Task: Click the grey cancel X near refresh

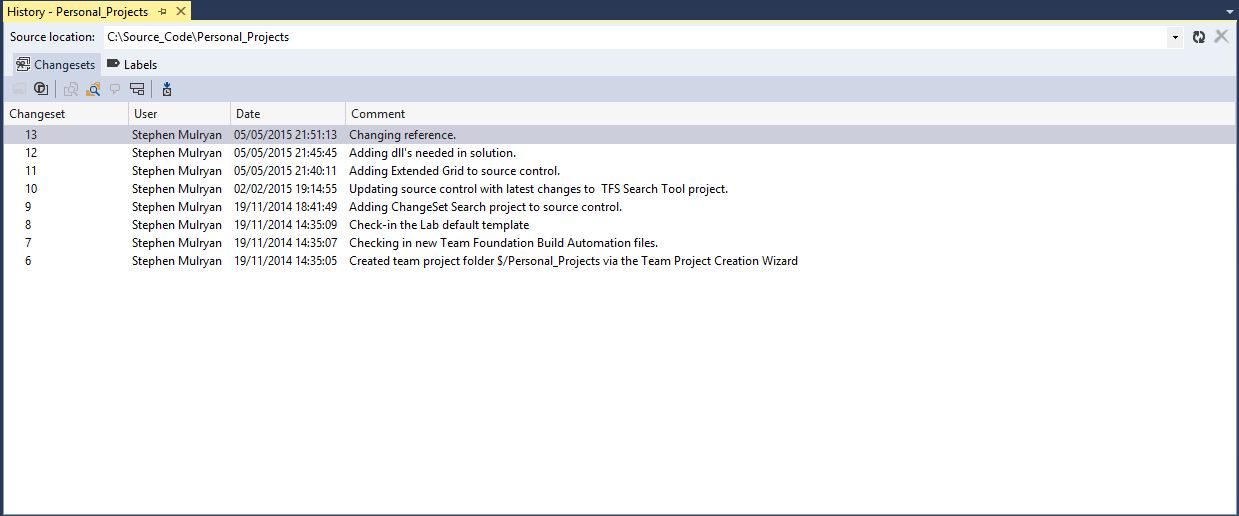Action: pyautogui.click(x=1221, y=37)
